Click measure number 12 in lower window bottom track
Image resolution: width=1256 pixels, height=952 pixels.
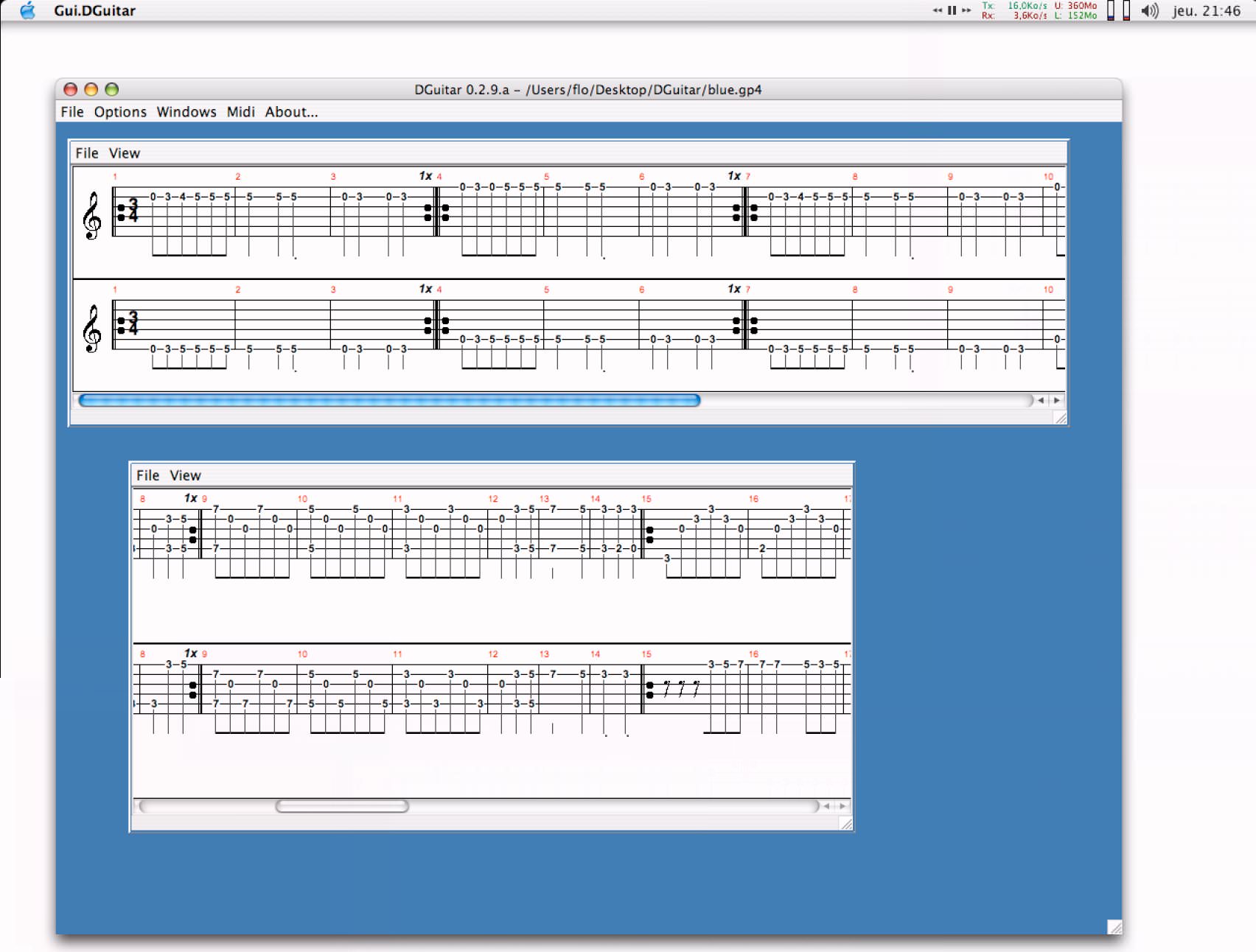pos(493,654)
